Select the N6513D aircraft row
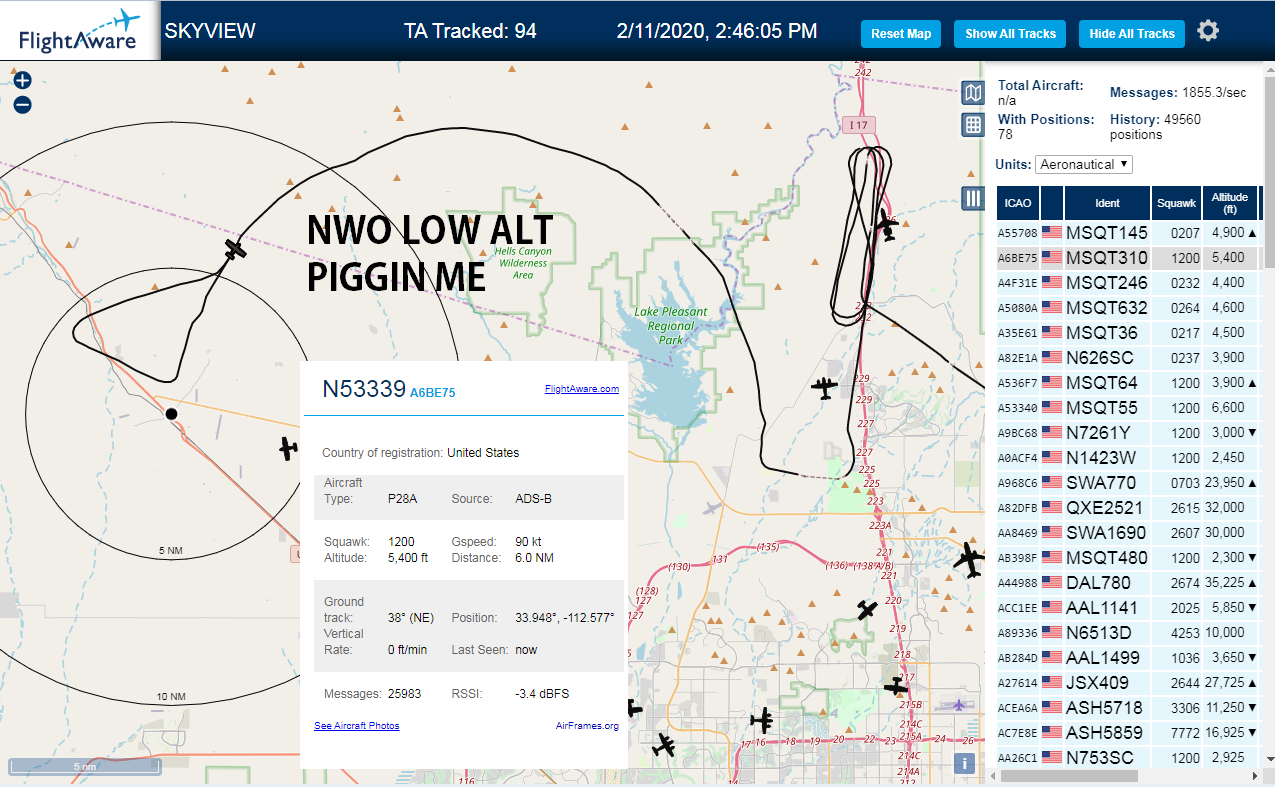Image resolution: width=1275 pixels, height=787 pixels. point(1128,633)
